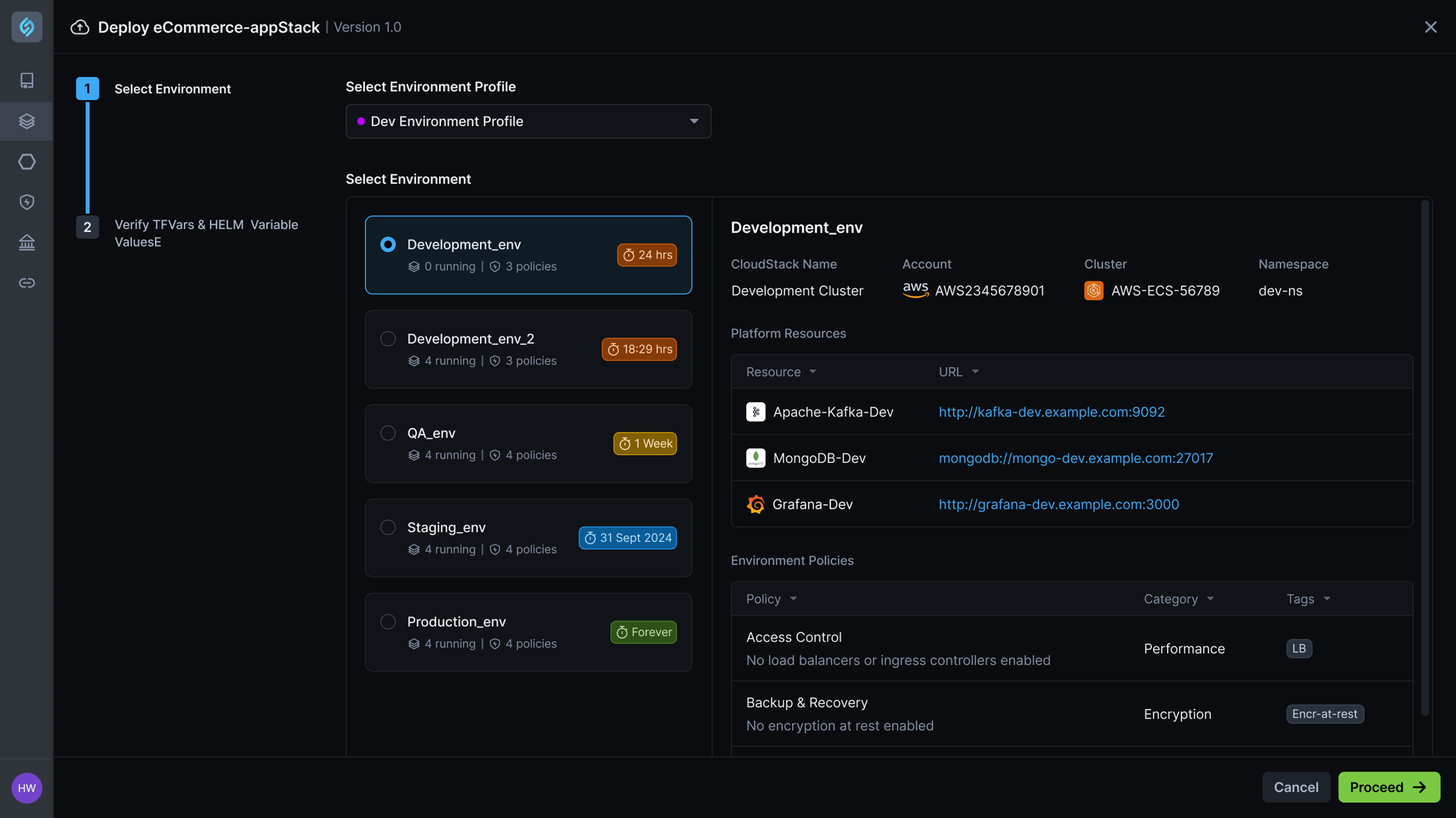Click the 18:29 hrs timer badge
The width and height of the screenshot is (1456, 818).
[x=639, y=349]
